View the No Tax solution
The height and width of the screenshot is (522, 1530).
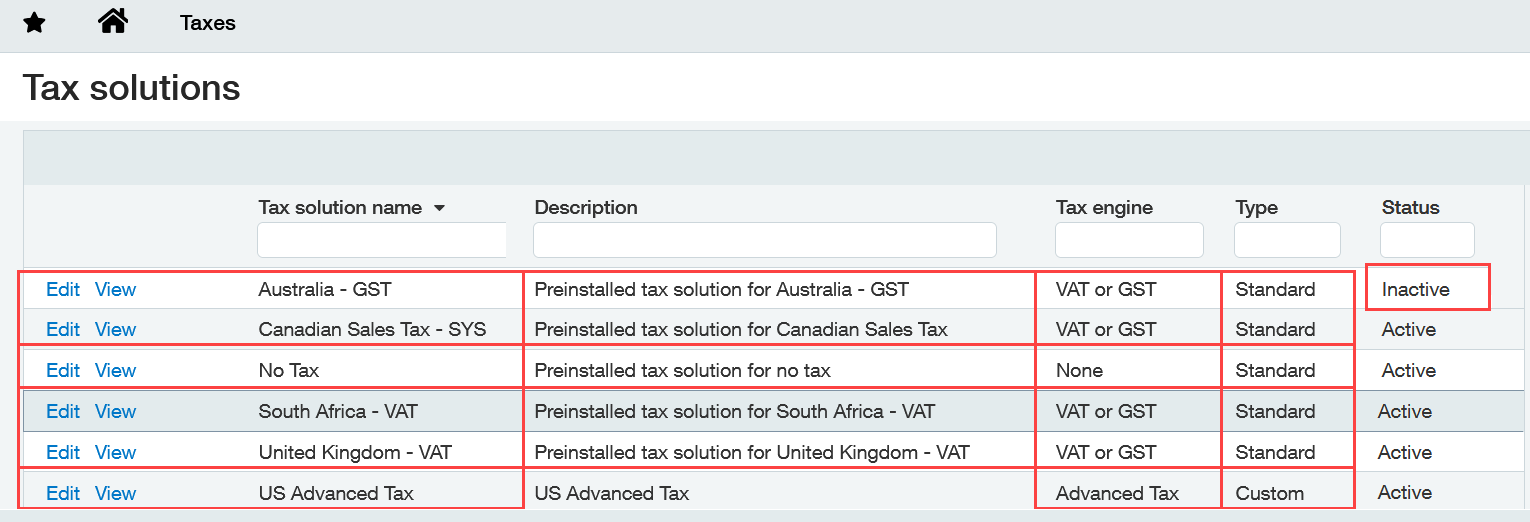pos(115,370)
